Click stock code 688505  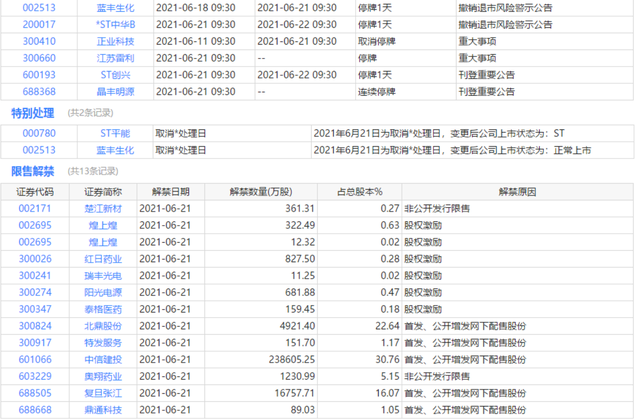point(35,393)
